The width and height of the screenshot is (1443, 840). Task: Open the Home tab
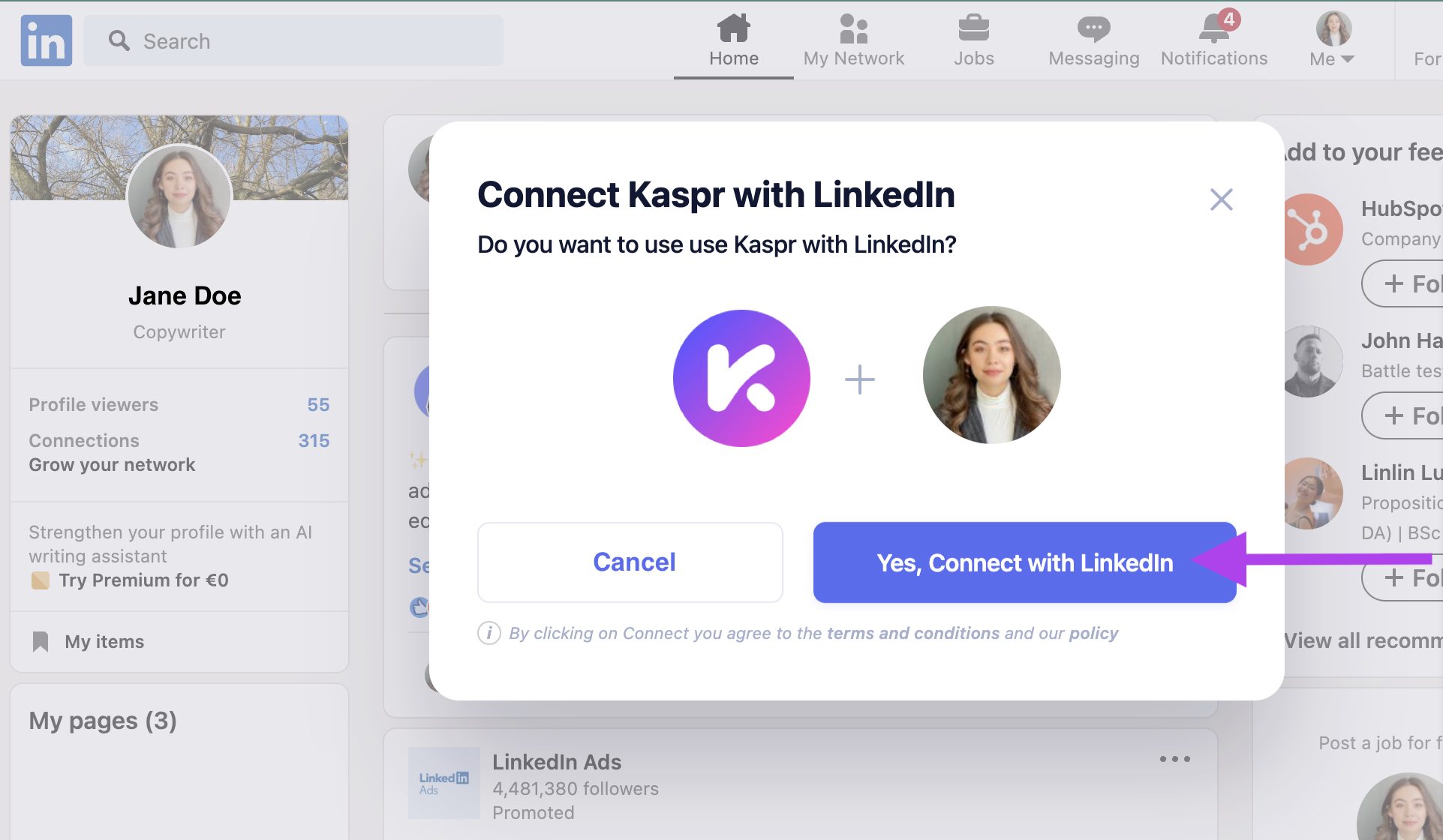click(x=734, y=40)
